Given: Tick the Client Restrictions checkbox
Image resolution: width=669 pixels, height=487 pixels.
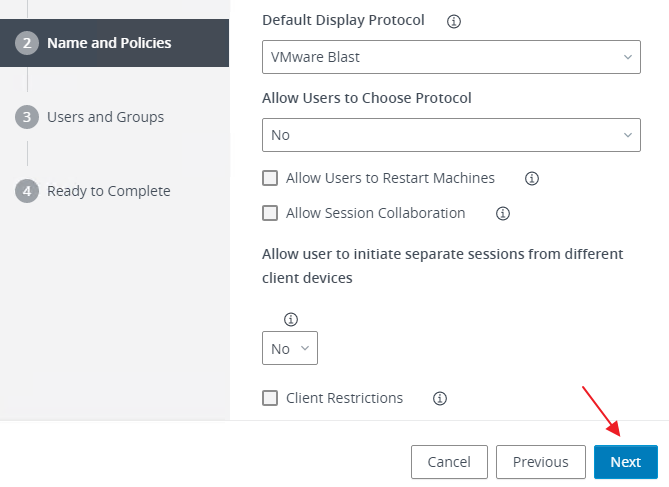Looking at the screenshot, I should tap(270, 398).
